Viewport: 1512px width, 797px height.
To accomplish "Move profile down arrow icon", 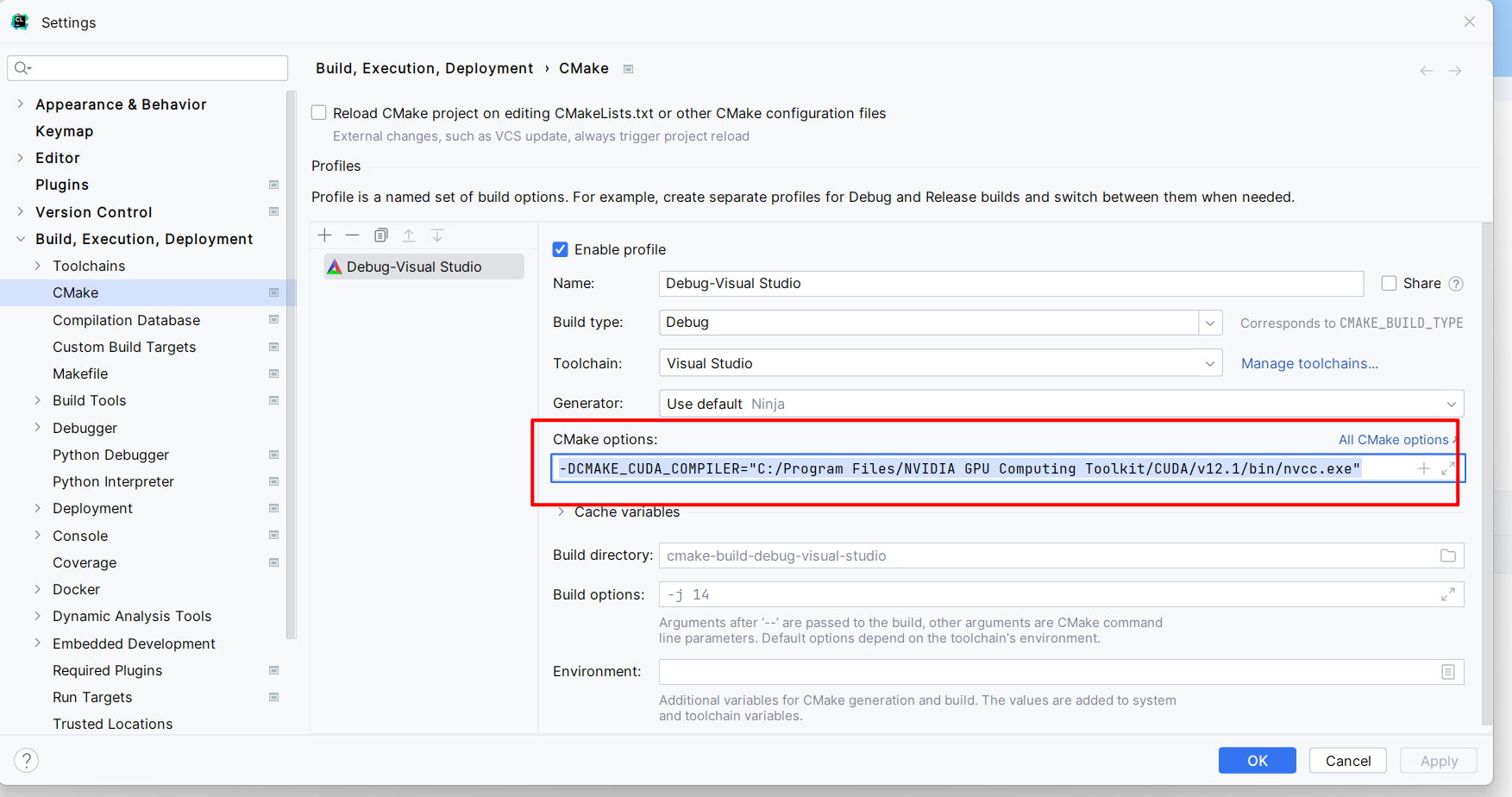I will [x=437, y=235].
